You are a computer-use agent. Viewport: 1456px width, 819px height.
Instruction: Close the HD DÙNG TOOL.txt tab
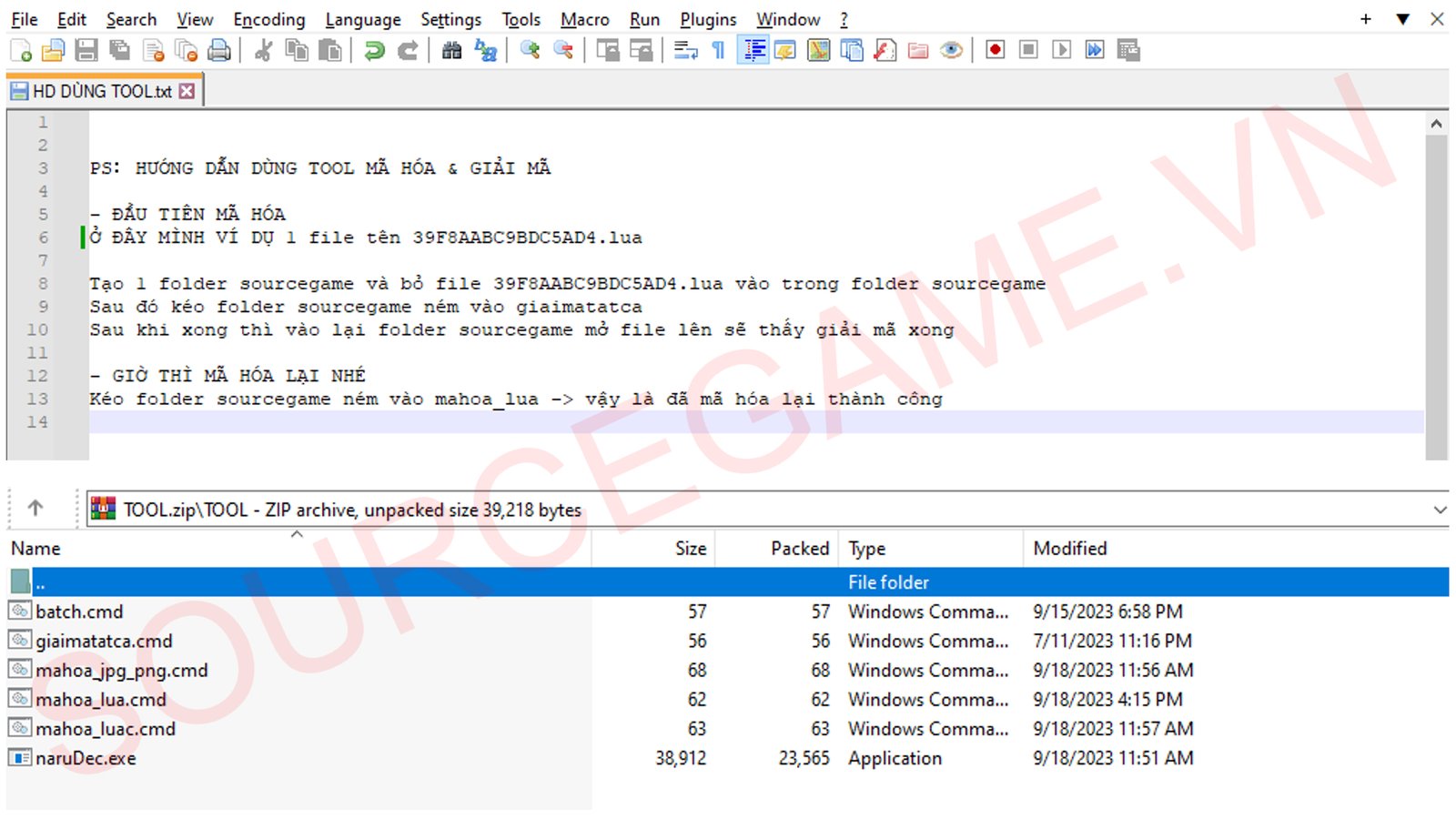[187, 91]
